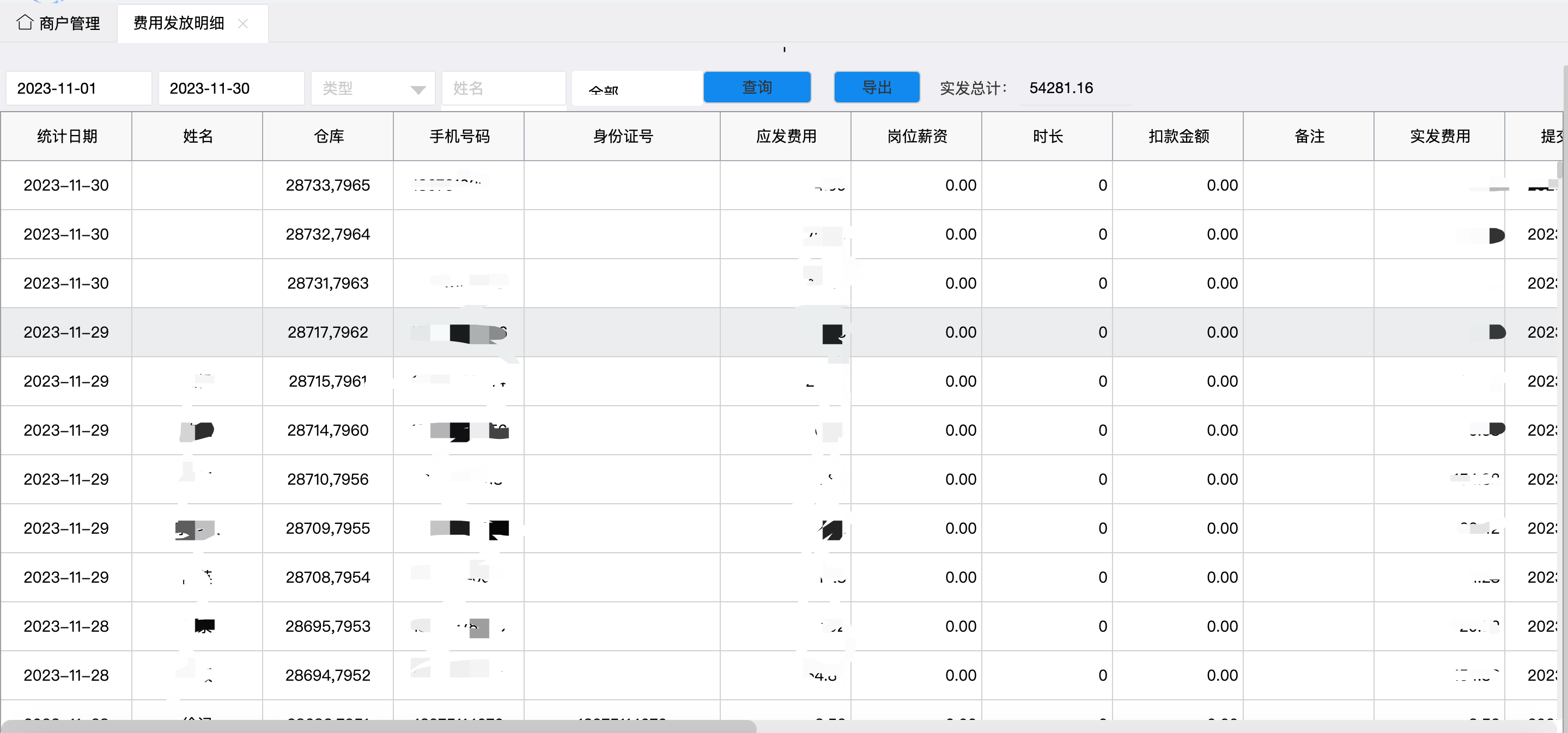Click the 备注 column header

tap(1309, 136)
